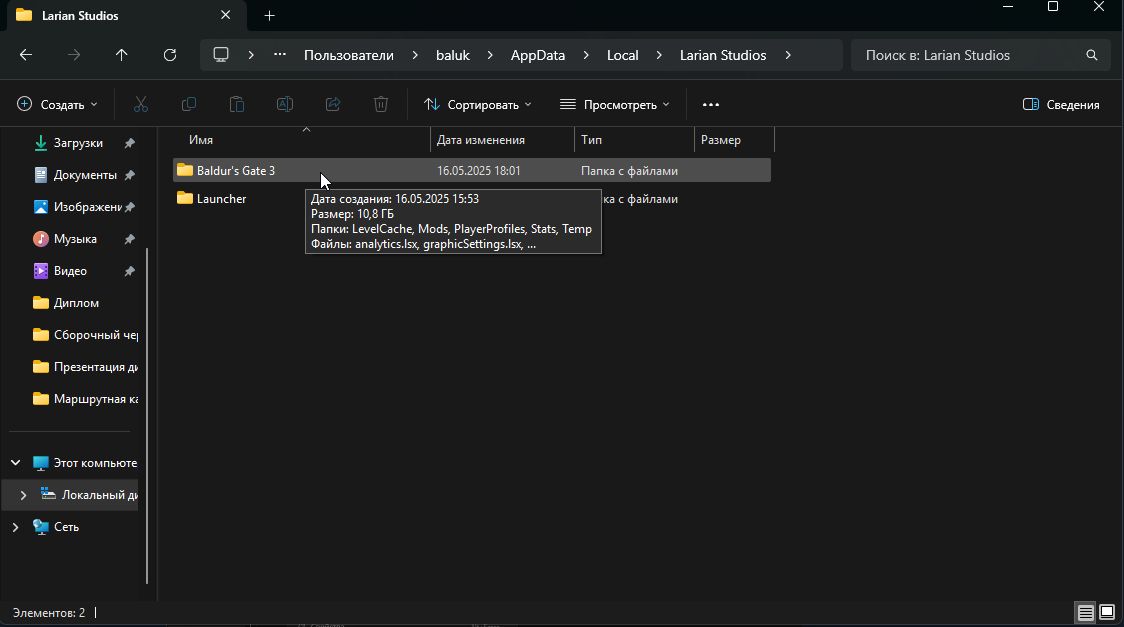The width and height of the screenshot is (1124, 627).
Task: Expand chevron after Пользователи in path
Action: (414, 55)
